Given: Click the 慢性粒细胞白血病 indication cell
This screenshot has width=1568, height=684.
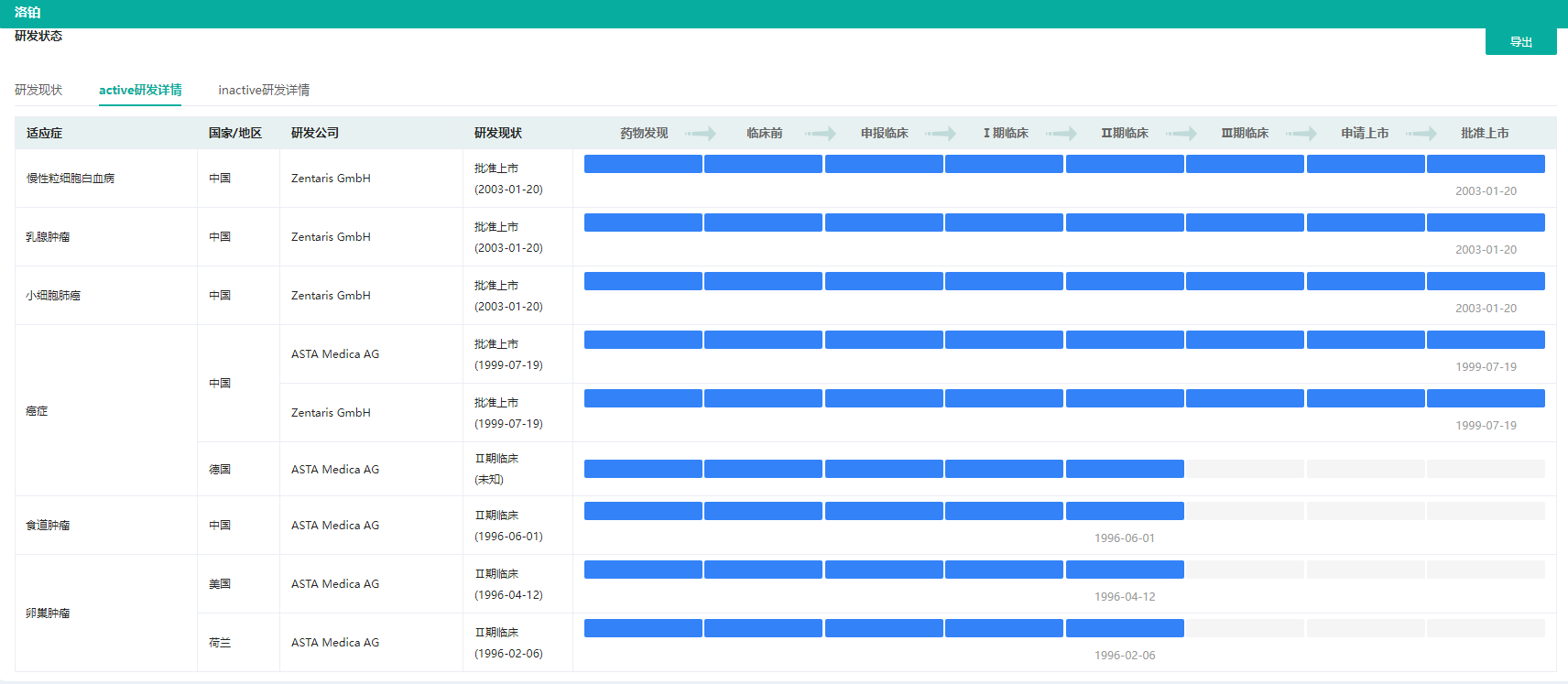Looking at the screenshot, I should [x=71, y=179].
